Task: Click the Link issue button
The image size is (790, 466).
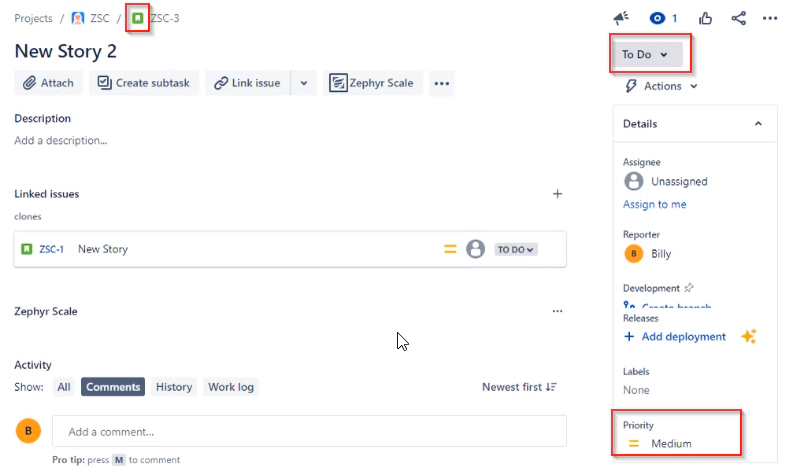Action: click(x=247, y=83)
